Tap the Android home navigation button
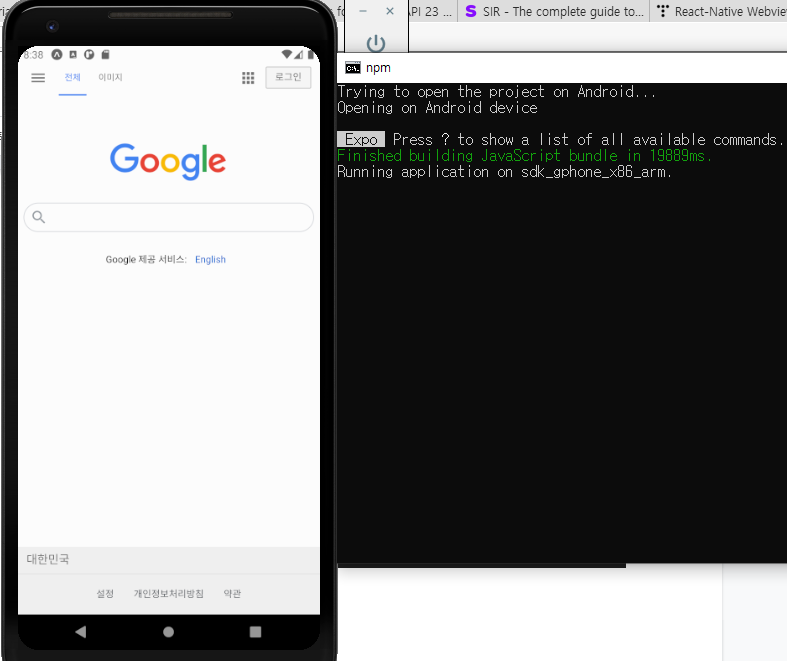Screen dimensions: 787x661 coord(169,632)
